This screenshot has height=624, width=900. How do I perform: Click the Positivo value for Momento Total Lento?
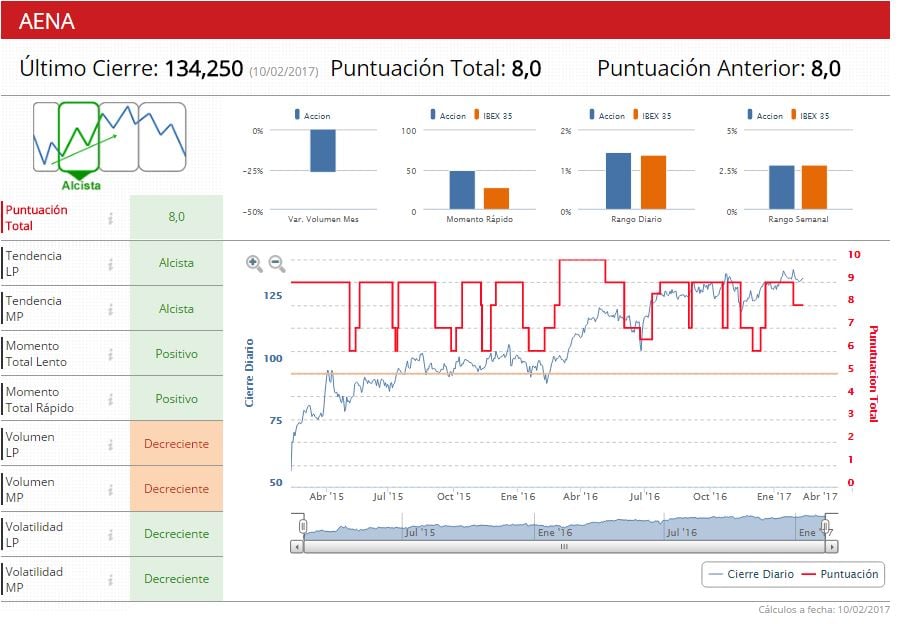click(176, 354)
